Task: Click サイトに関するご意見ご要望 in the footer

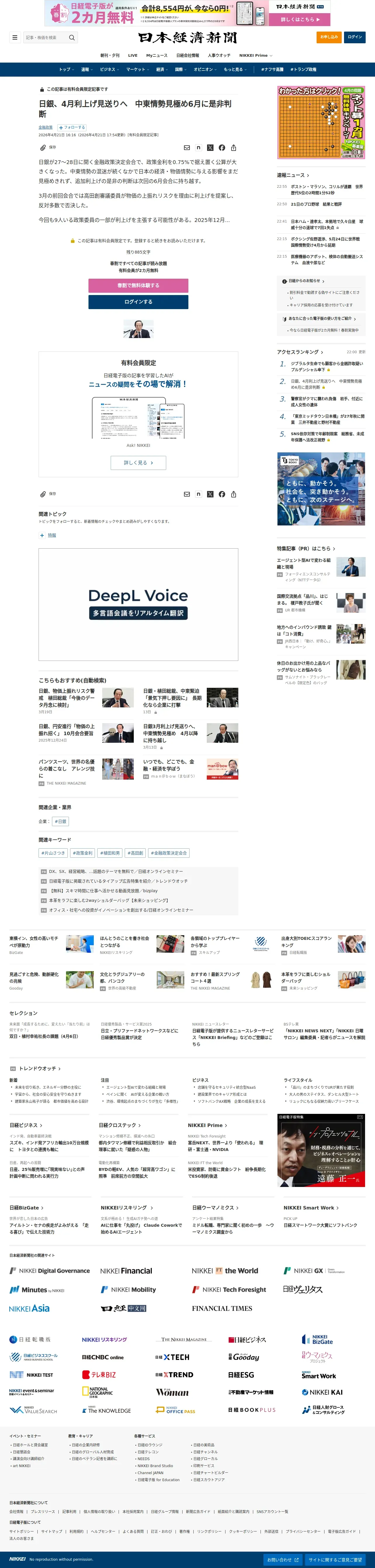Action: tap(335, 1560)
